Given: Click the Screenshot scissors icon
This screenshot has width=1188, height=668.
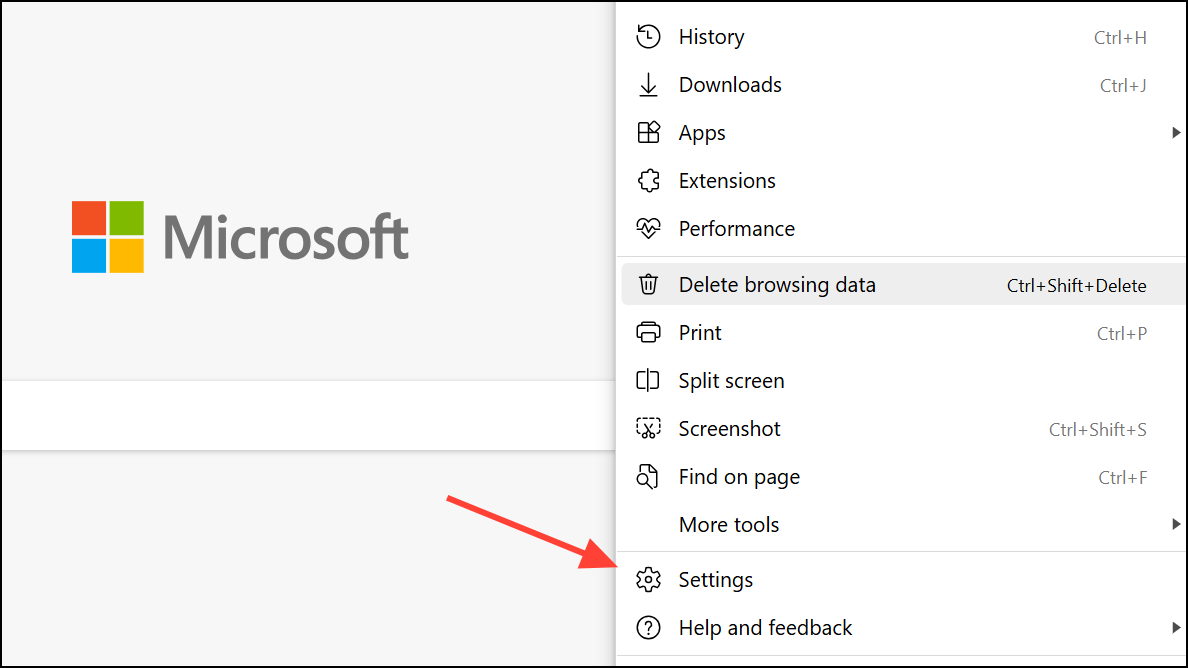Looking at the screenshot, I should tap(648, 429).
